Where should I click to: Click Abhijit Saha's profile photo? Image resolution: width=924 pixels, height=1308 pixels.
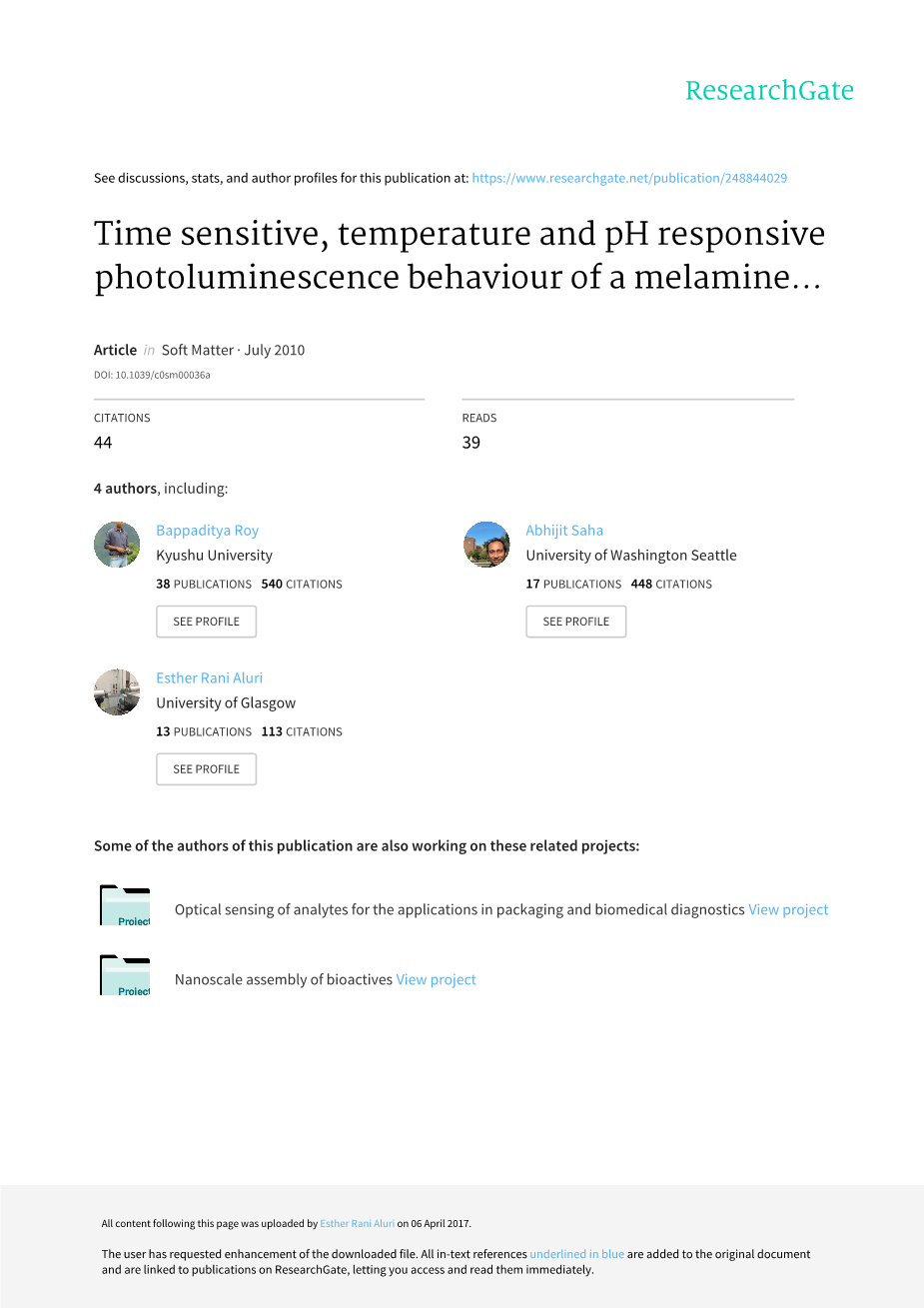(x=486, y=545)
